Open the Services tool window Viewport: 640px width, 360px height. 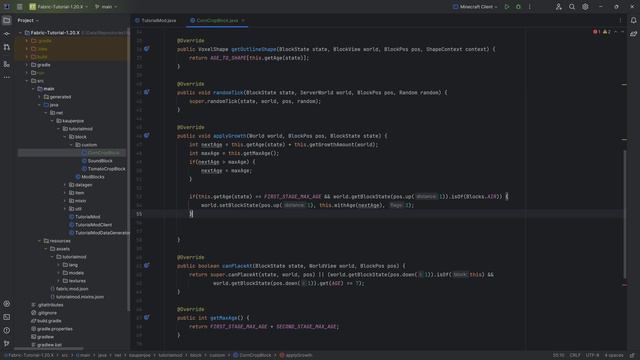coord(7,304)
